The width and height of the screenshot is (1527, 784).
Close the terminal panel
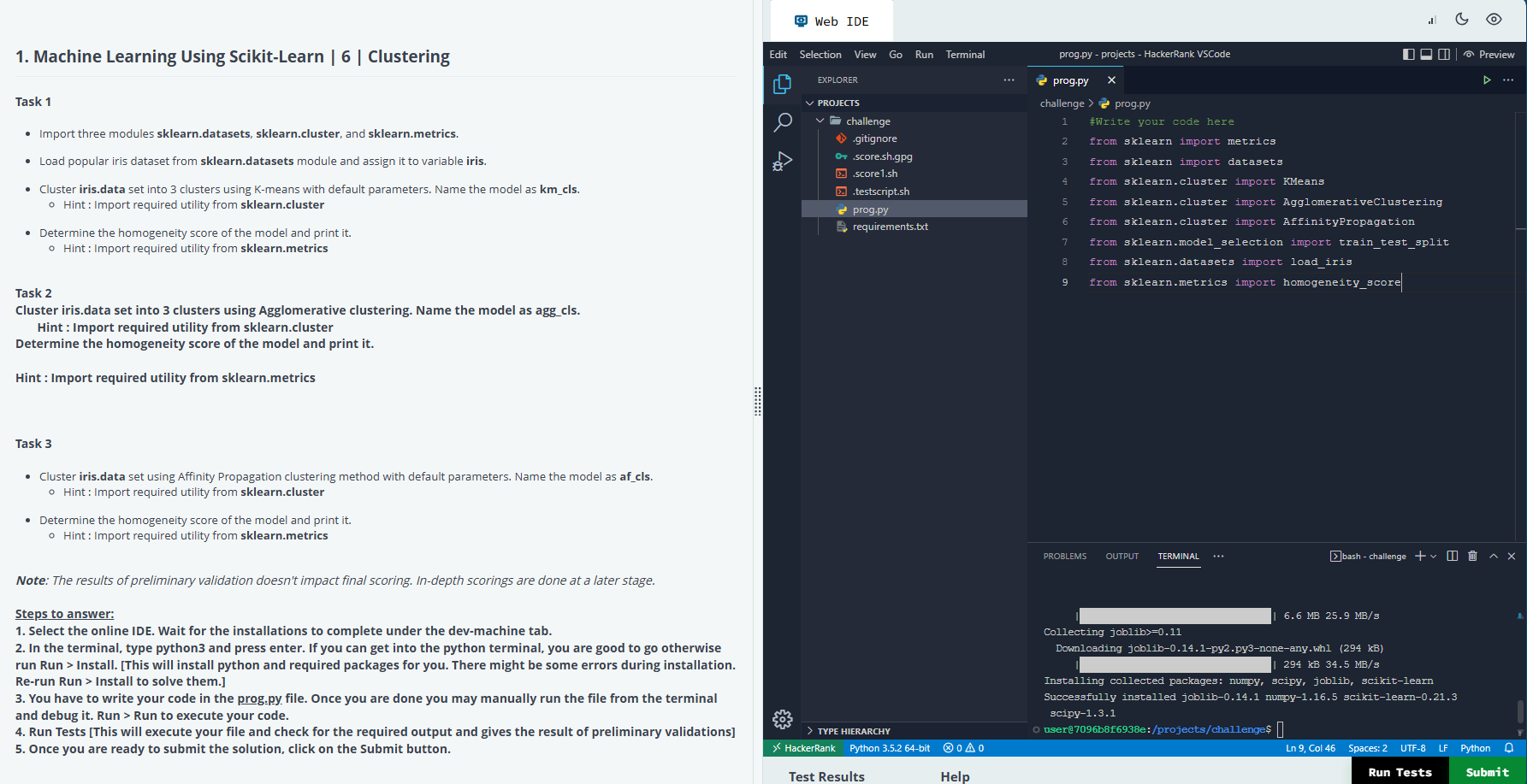pos(1512,556)
